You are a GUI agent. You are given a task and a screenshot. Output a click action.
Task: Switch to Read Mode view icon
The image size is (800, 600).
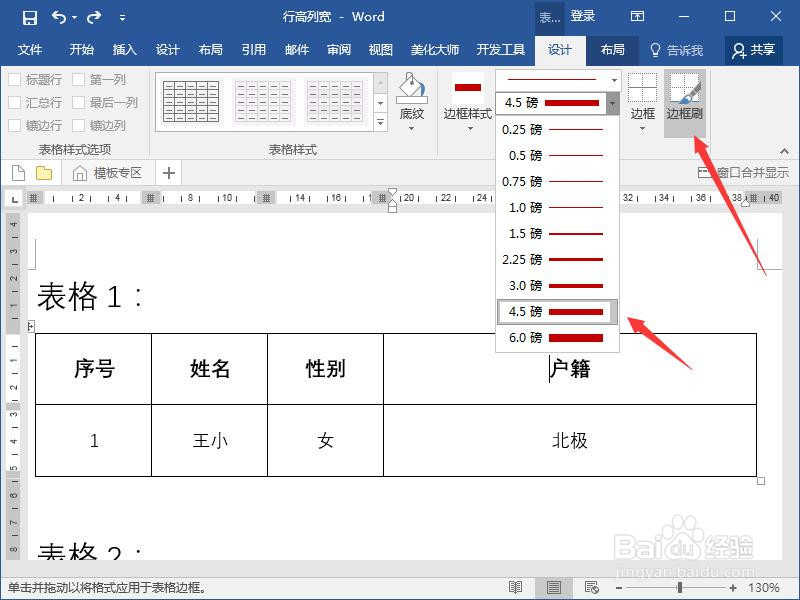coord(515,587)
